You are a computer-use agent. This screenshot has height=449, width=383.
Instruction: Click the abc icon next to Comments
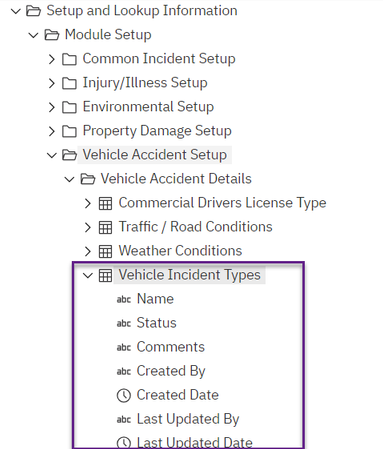124,348
